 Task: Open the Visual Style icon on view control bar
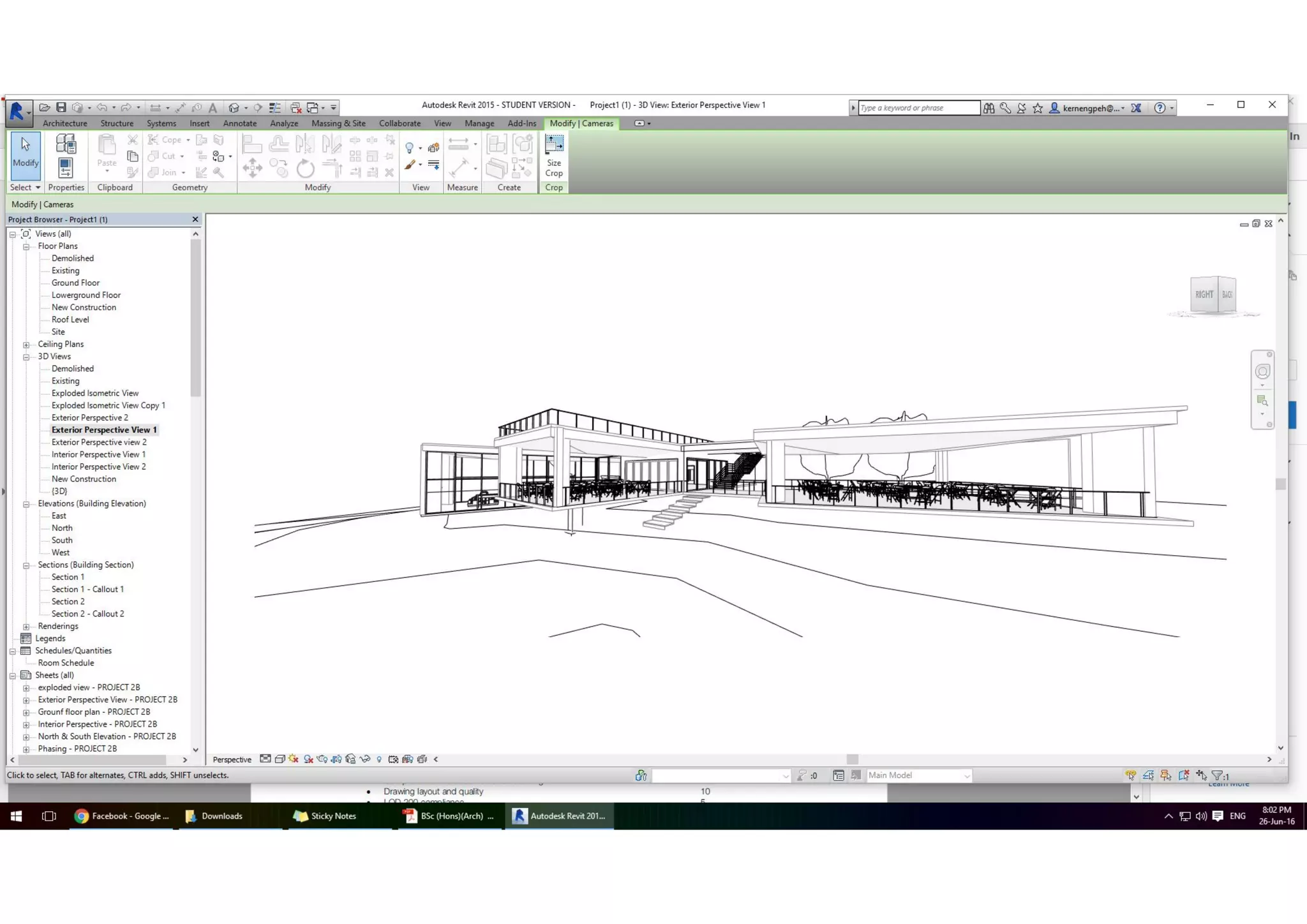tap(280, 759)
